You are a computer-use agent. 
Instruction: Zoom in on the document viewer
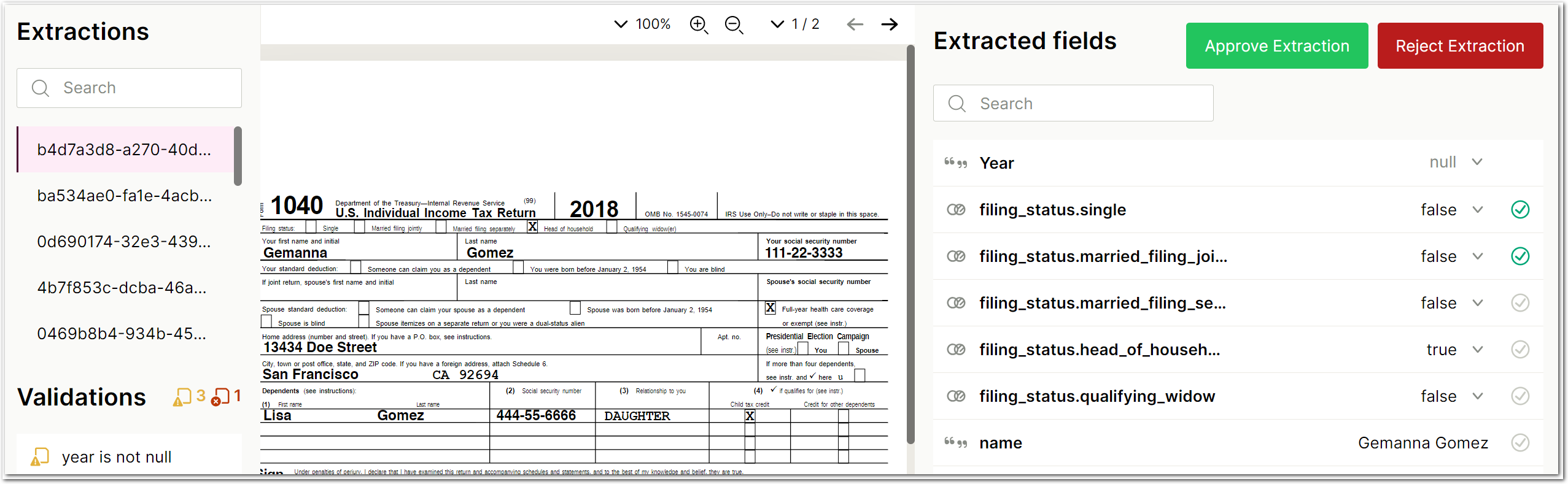click(x=699, y=25)
